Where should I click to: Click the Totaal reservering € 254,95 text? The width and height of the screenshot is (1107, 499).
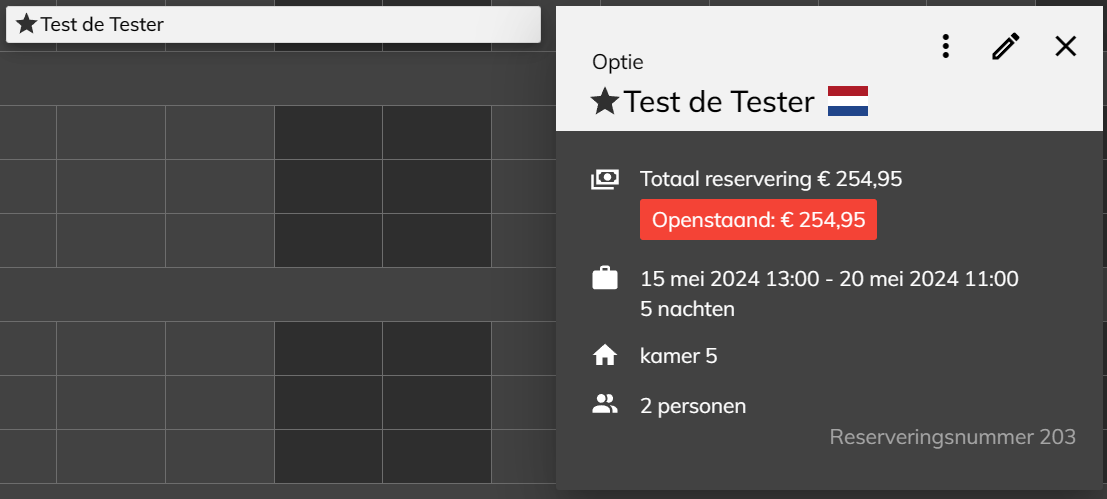(x=771, y=179)
